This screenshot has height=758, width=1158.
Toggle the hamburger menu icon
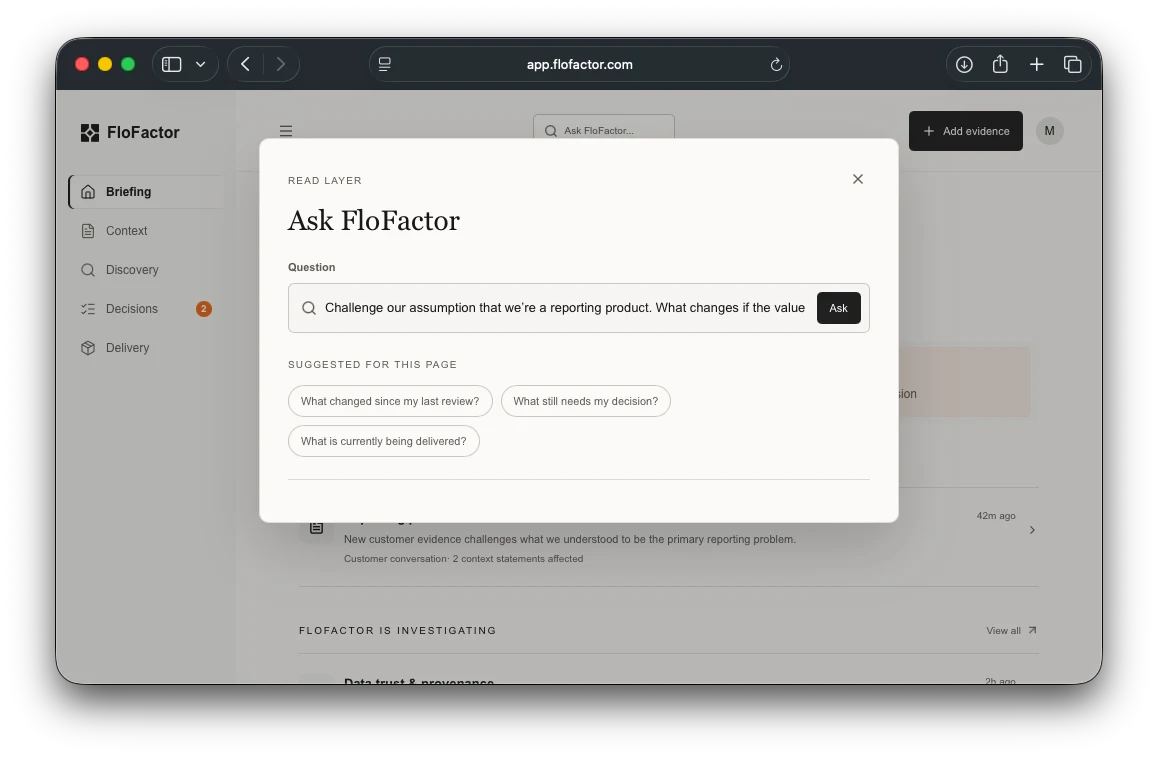[x=286, y=131]
